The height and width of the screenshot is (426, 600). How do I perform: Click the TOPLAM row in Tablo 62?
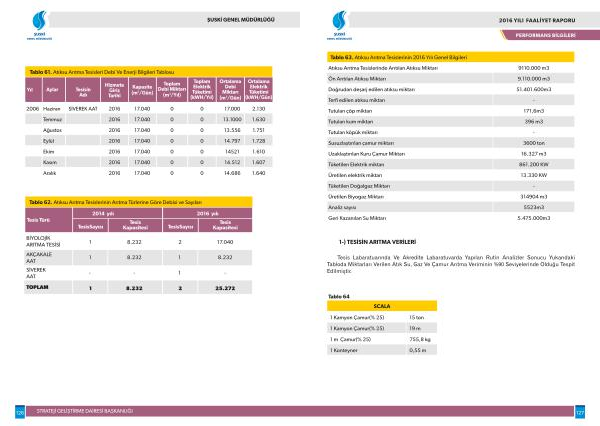(148, 286)
